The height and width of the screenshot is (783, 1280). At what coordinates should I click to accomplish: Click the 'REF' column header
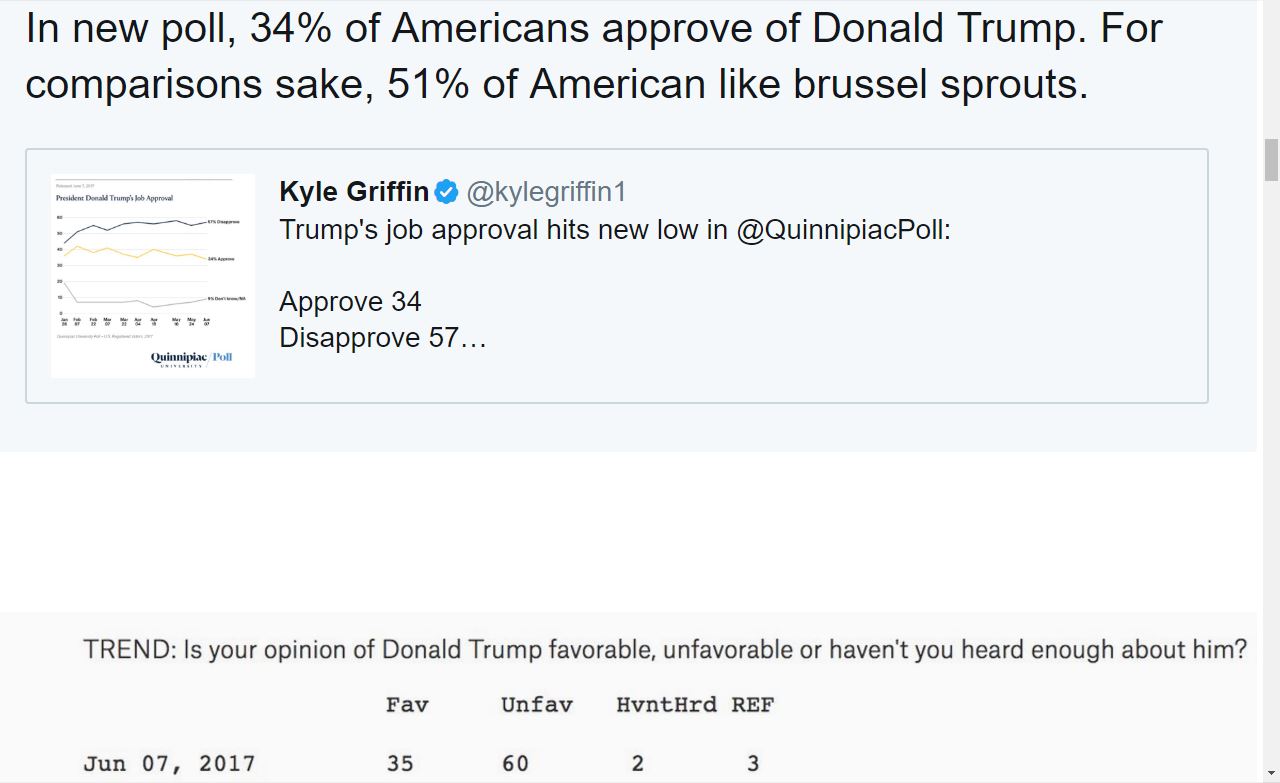pyautogui.click(x=752, y=705)
